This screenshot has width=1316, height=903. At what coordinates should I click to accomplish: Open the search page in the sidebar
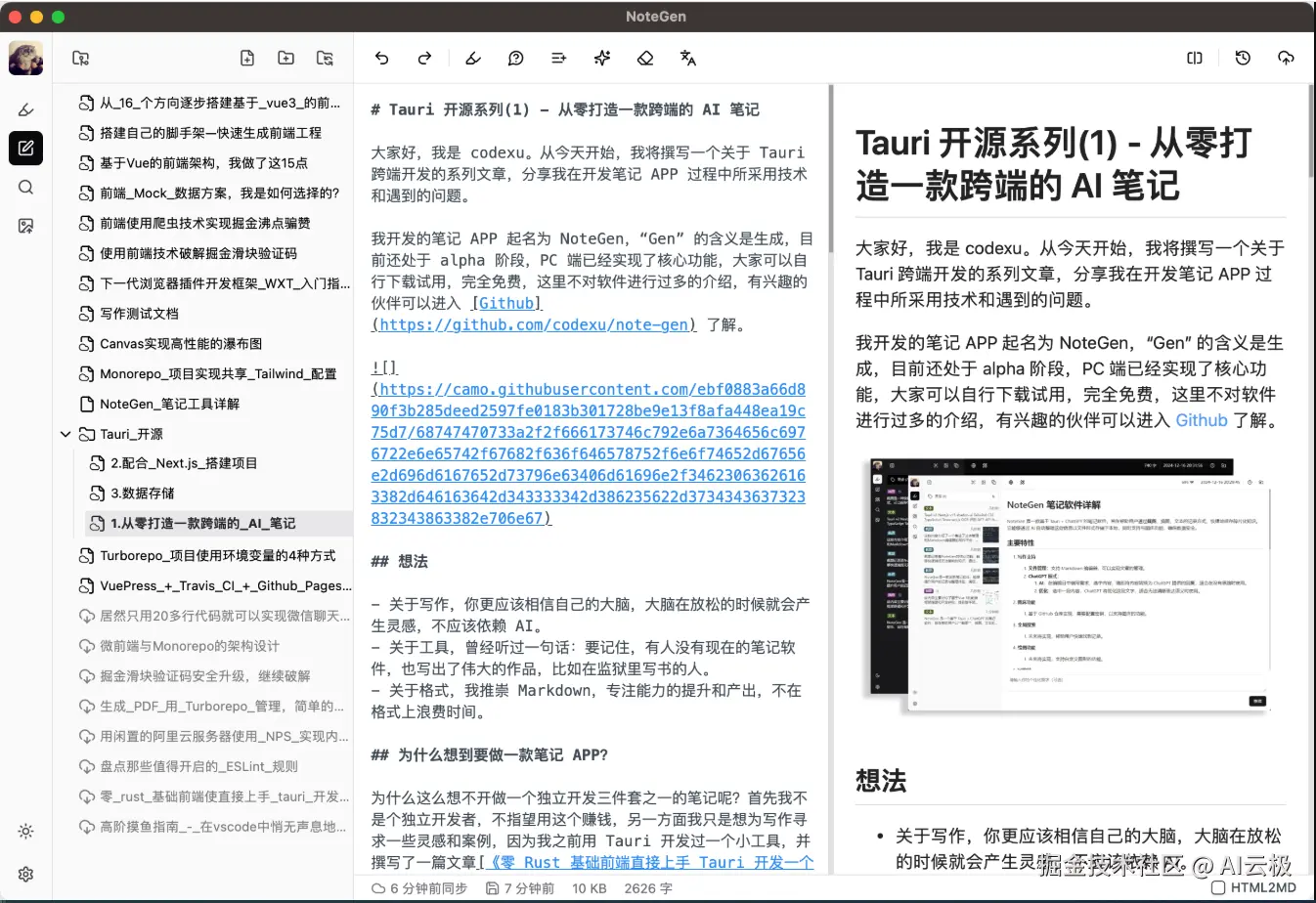click(26, 187)
